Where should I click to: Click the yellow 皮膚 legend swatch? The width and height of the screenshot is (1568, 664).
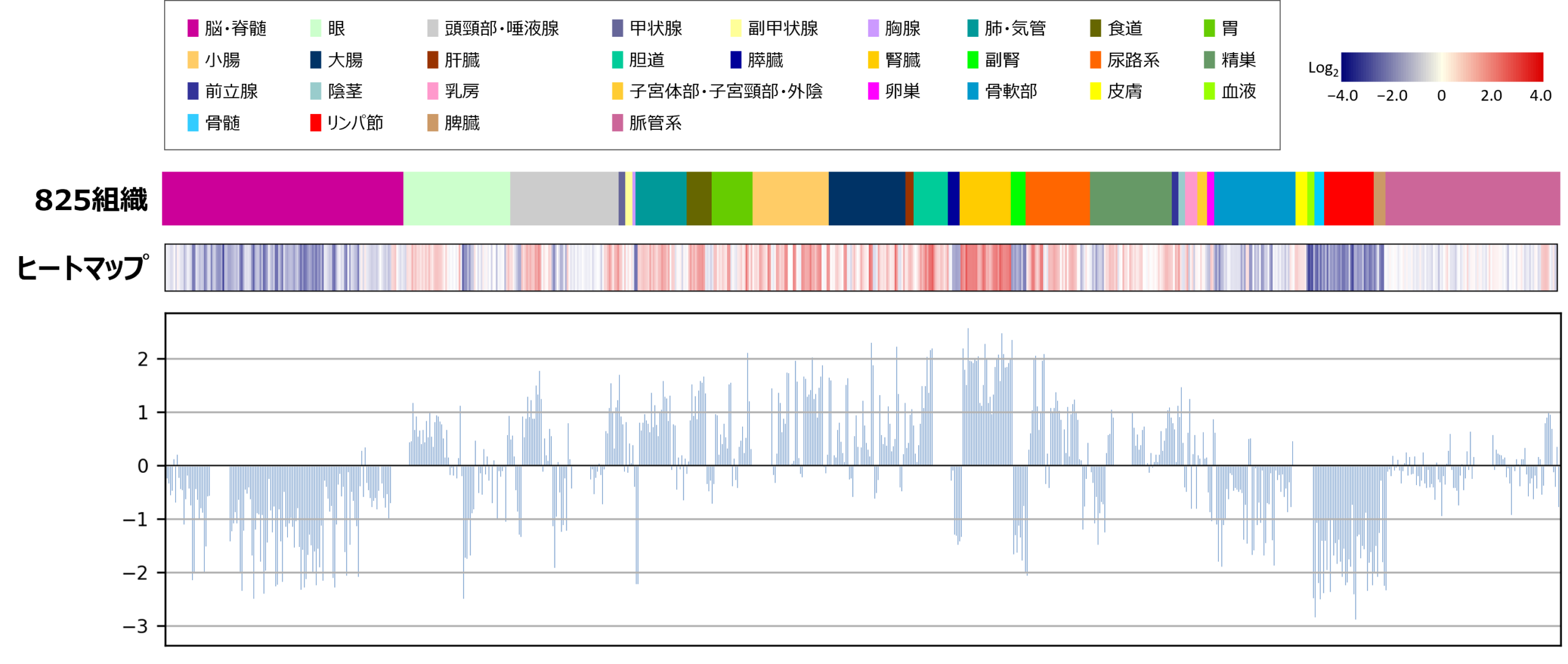pyautogui.click(x=1095, y=91)
